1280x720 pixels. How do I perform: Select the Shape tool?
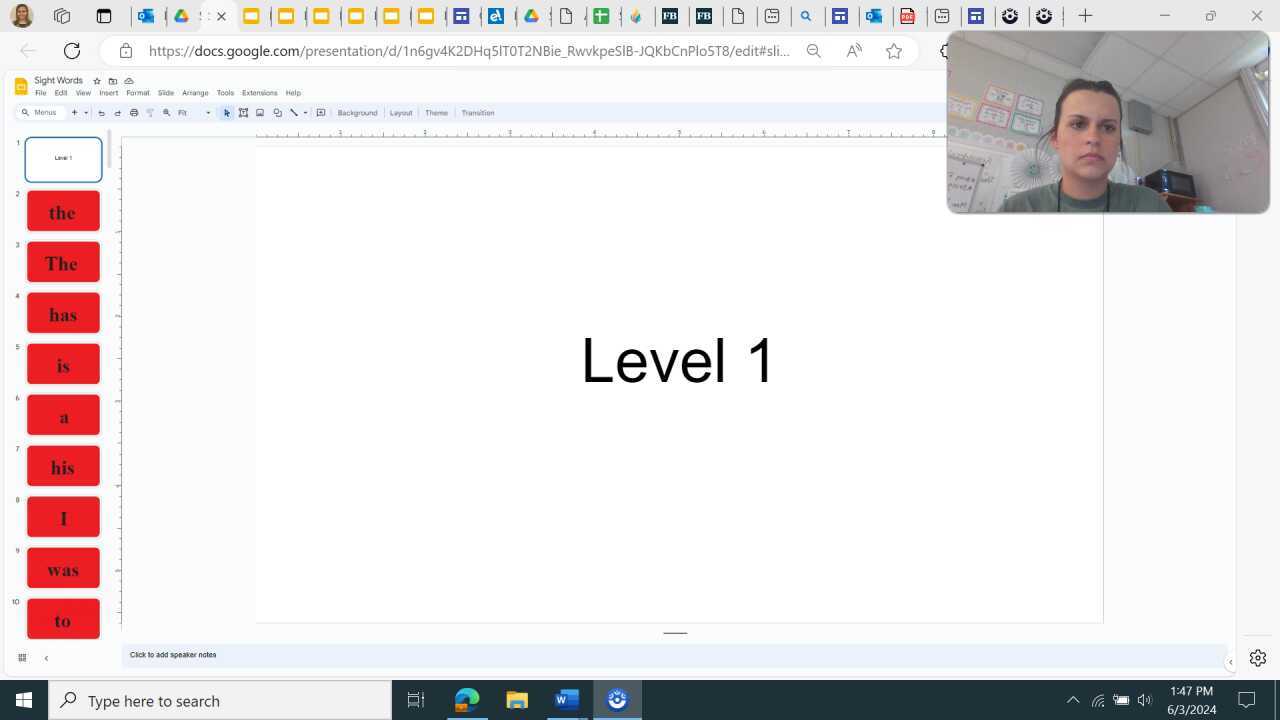(277, 112)
